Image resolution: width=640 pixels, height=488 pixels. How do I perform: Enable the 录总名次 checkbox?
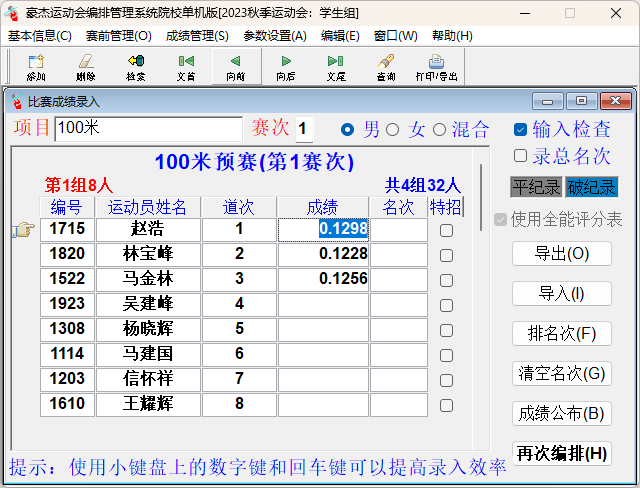520,155
